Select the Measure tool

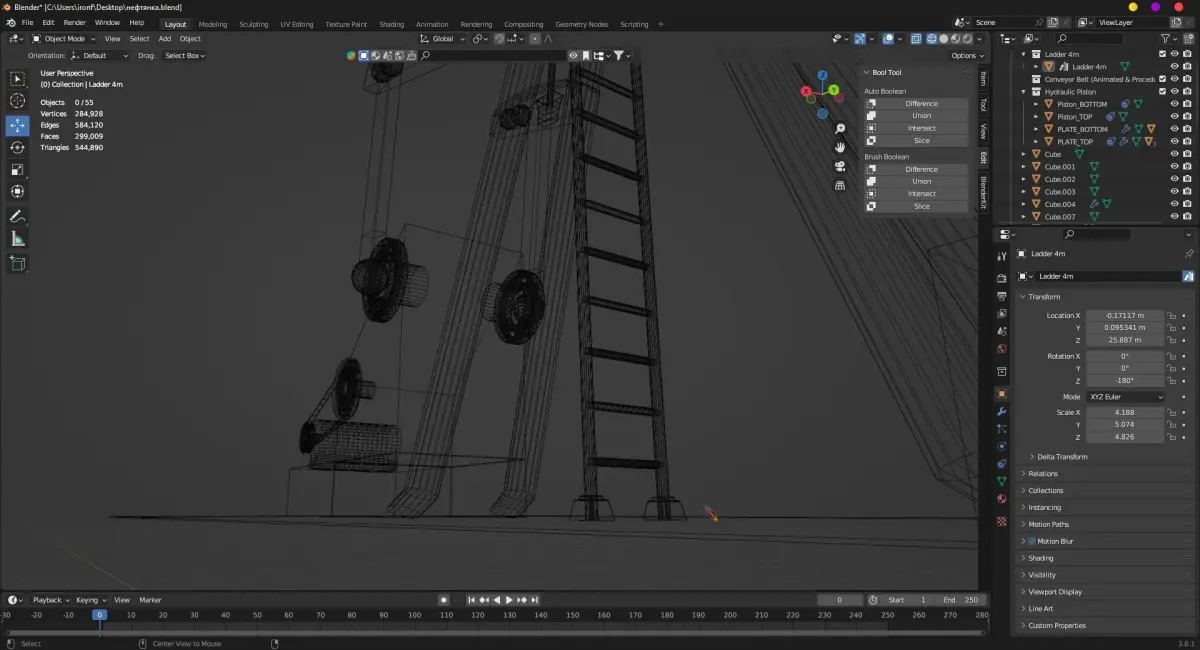click(17, 238)
